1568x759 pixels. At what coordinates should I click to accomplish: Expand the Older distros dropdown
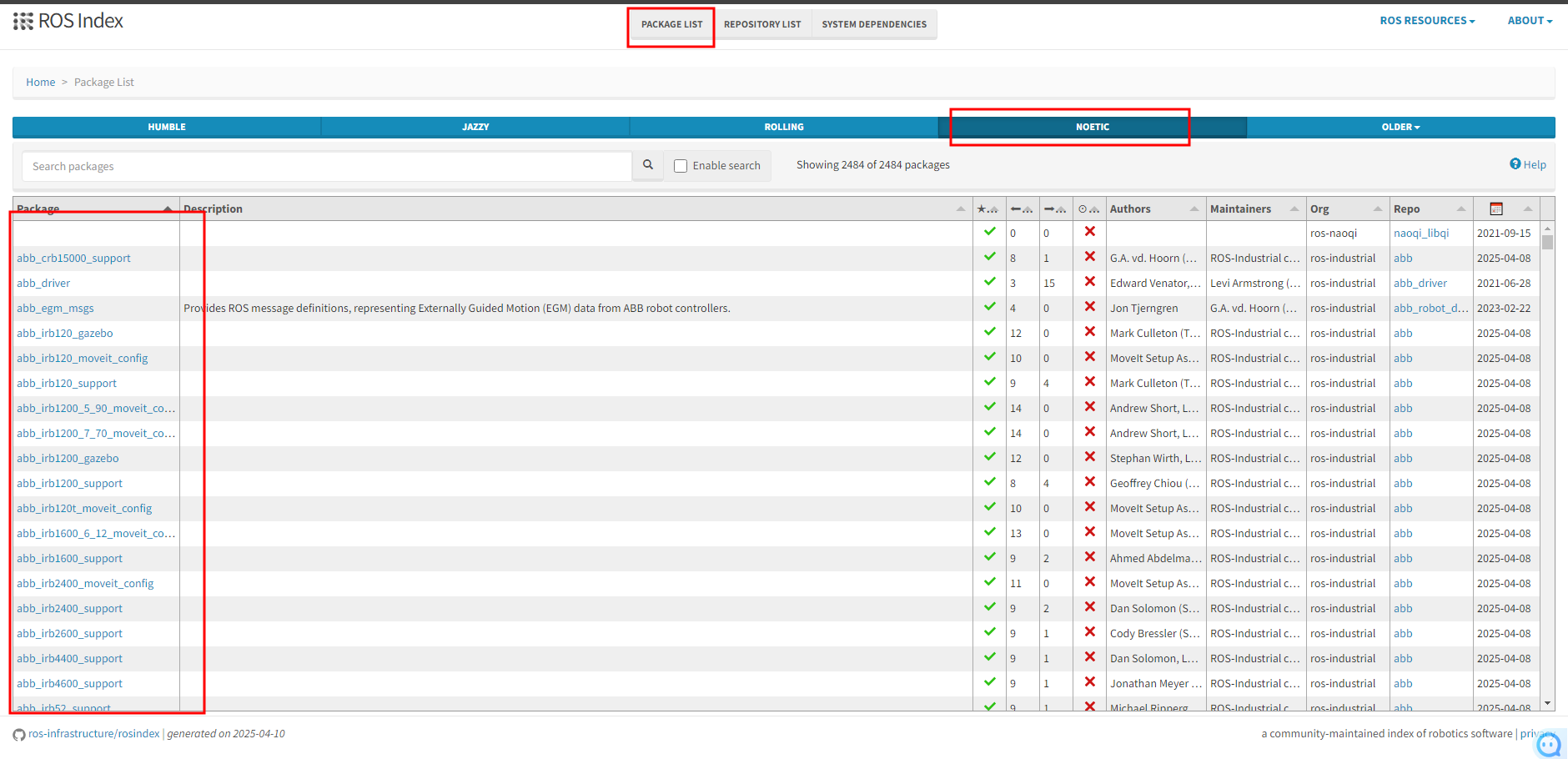(x=1400, y=127)
